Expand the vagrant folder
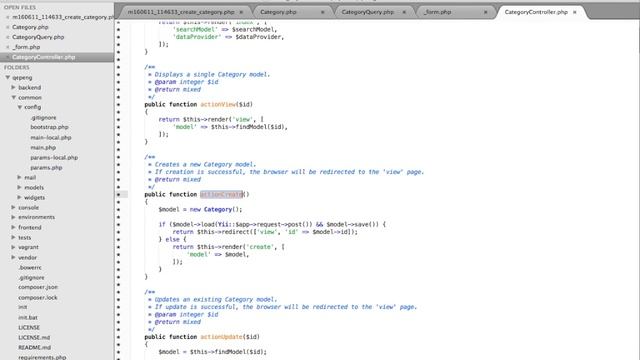The height and width of the screenshot is (360, 640). coord(13,247)
